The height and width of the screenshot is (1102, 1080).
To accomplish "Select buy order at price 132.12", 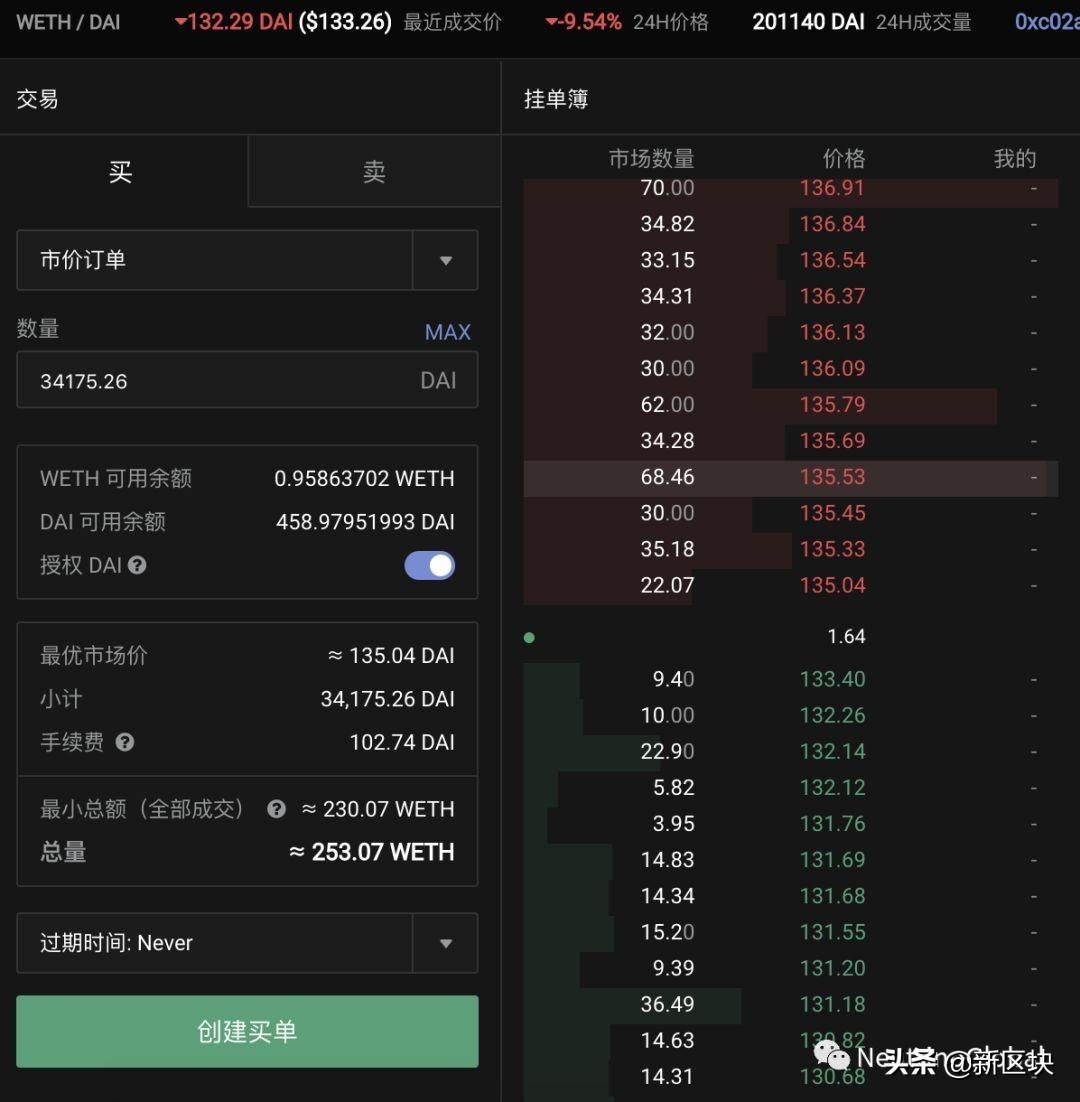I will 791,788.
